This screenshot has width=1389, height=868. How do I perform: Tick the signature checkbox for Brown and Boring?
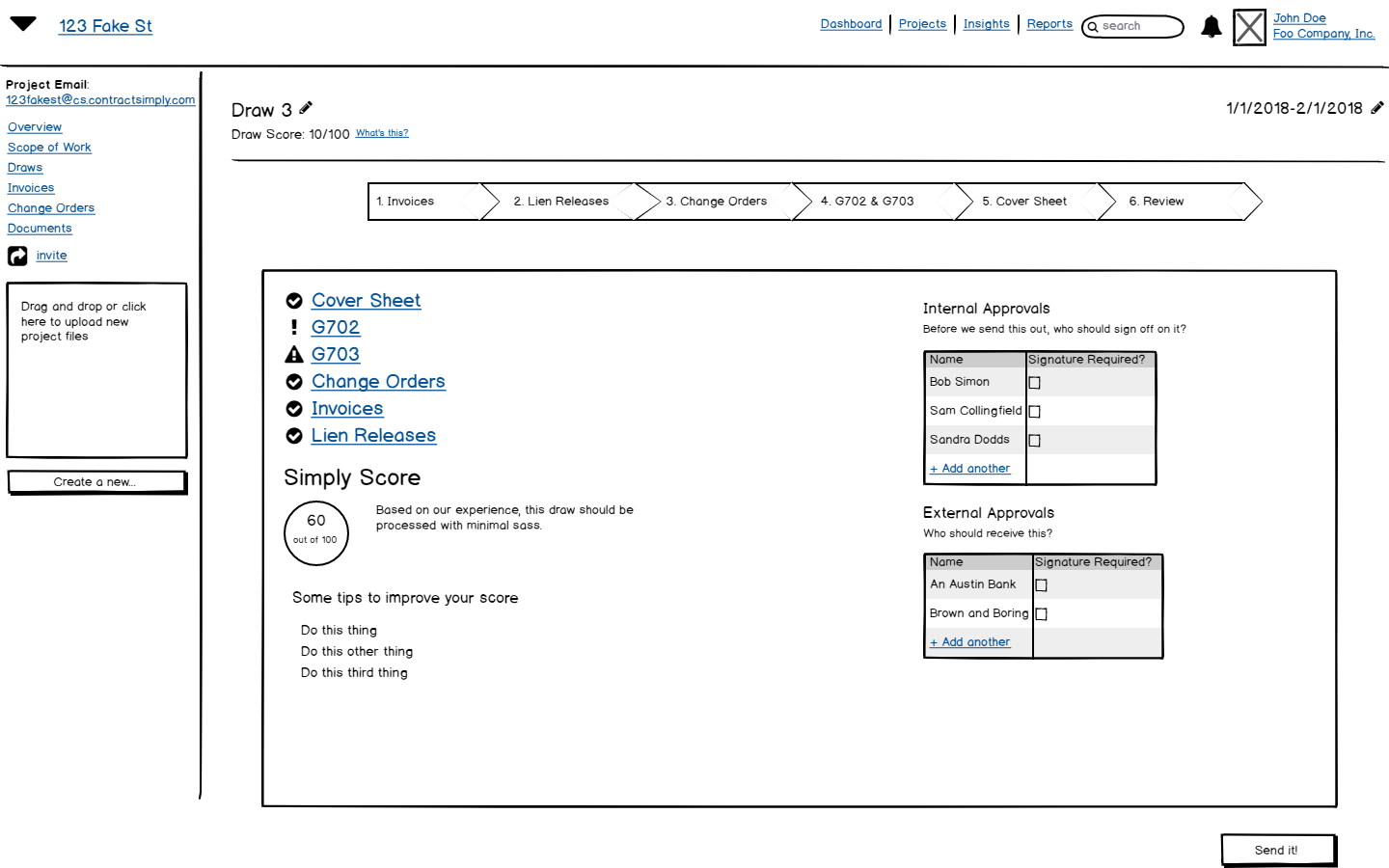coord(1041,614)
